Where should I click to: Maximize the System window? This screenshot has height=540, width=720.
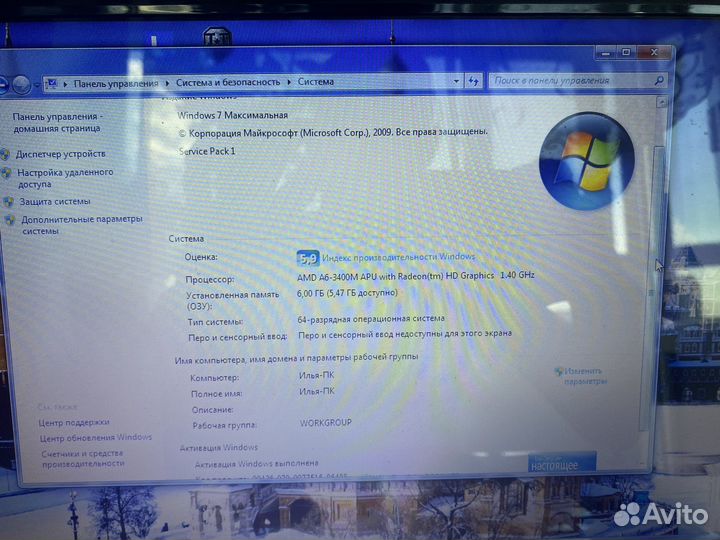[x=626, y=52]
